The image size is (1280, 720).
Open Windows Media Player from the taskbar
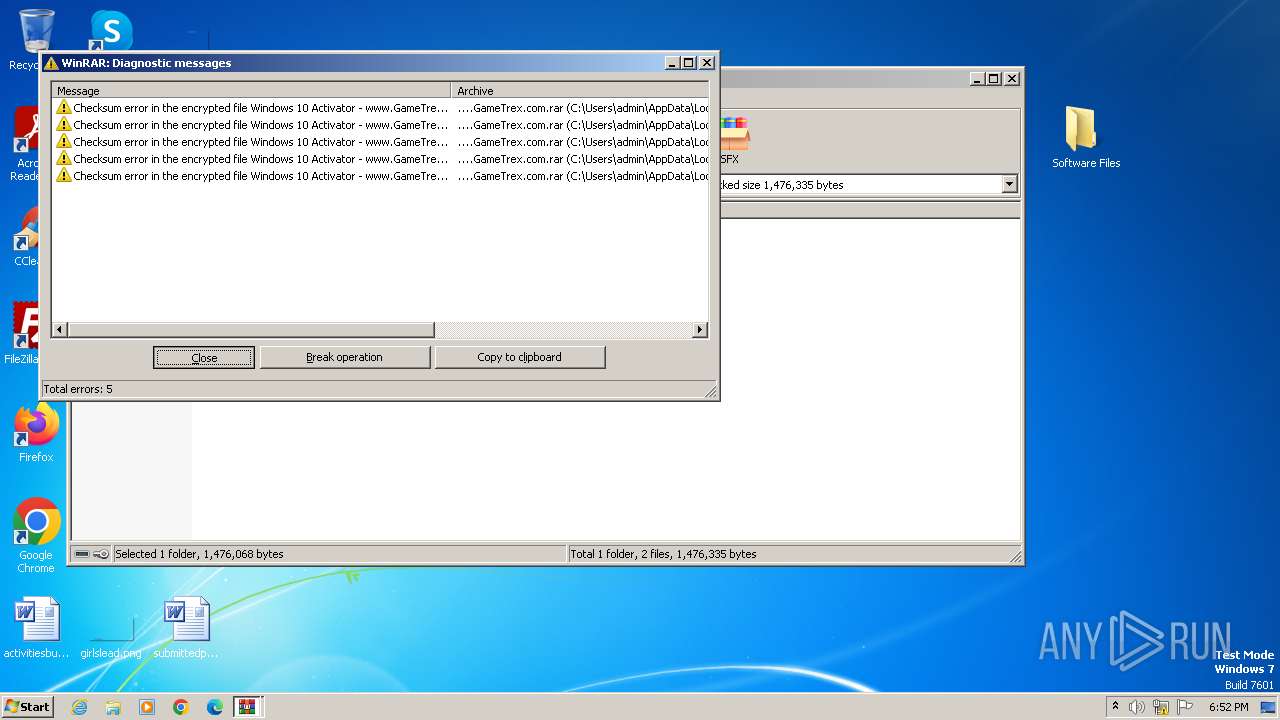147,707
